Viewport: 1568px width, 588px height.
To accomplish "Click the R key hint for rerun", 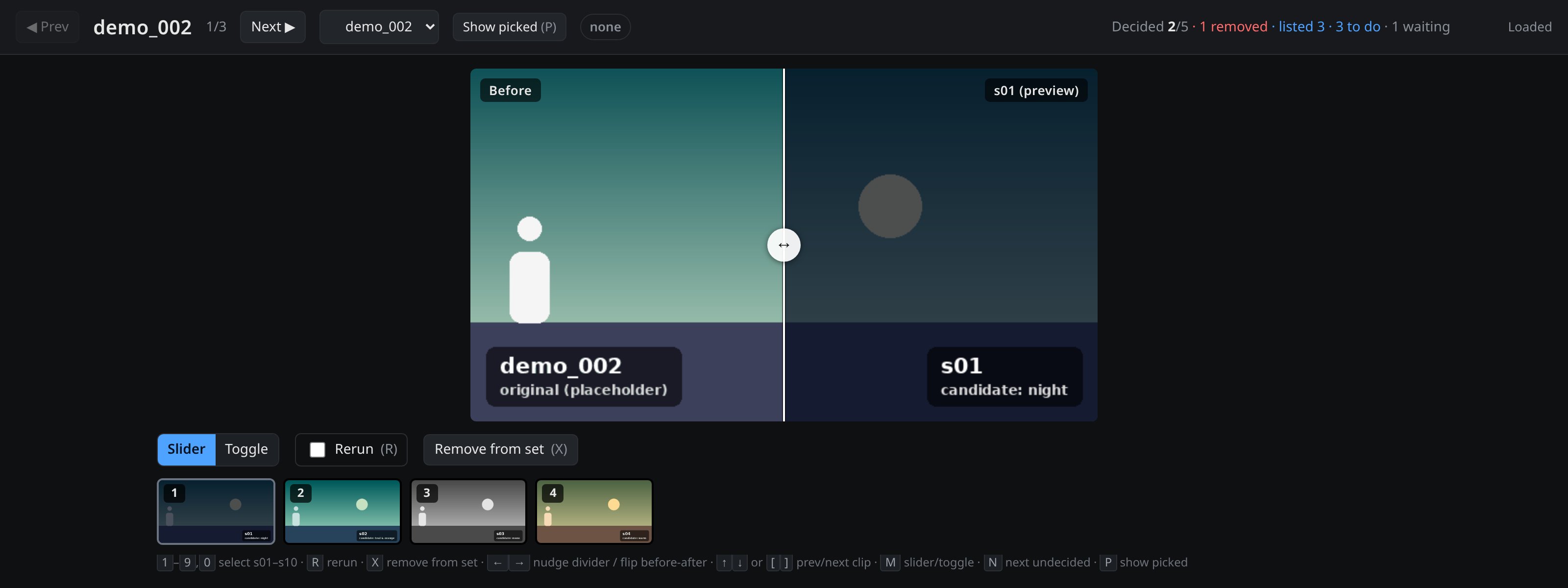I will [315, 563].
